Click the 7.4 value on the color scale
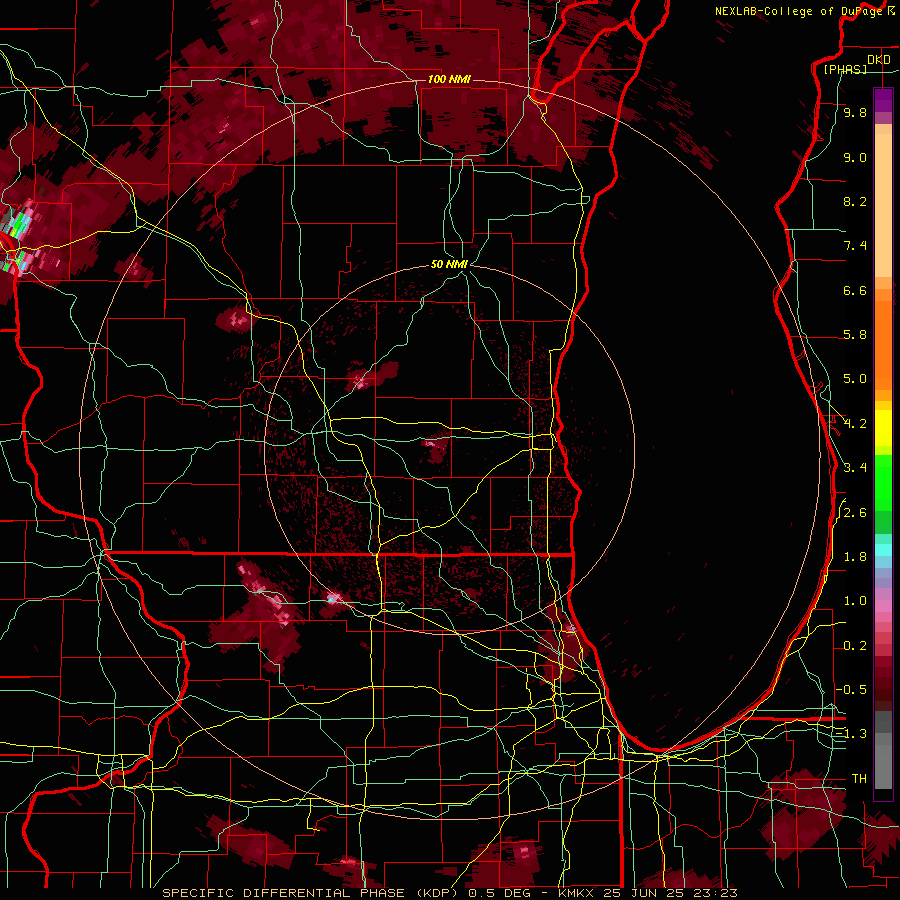900x900 pixels. [x=855, y=246]
